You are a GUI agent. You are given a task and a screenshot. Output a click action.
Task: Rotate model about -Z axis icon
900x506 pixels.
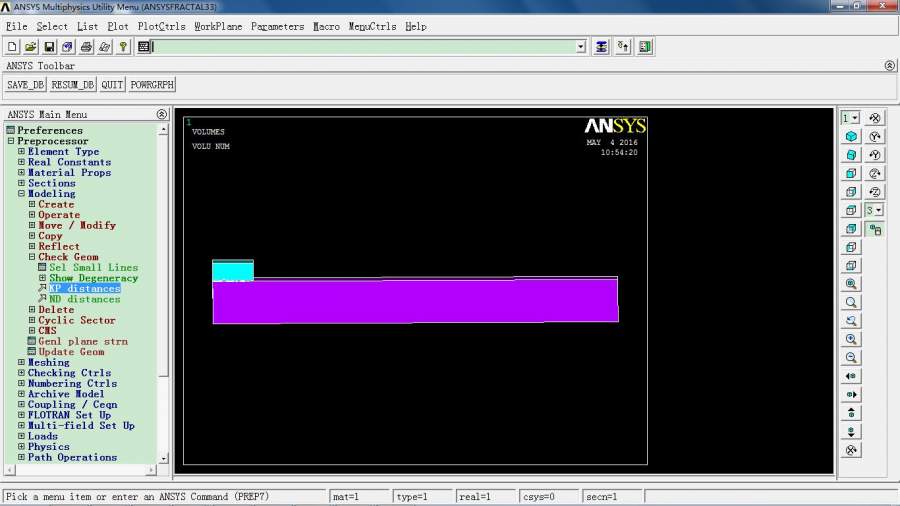tap(875, 192)
